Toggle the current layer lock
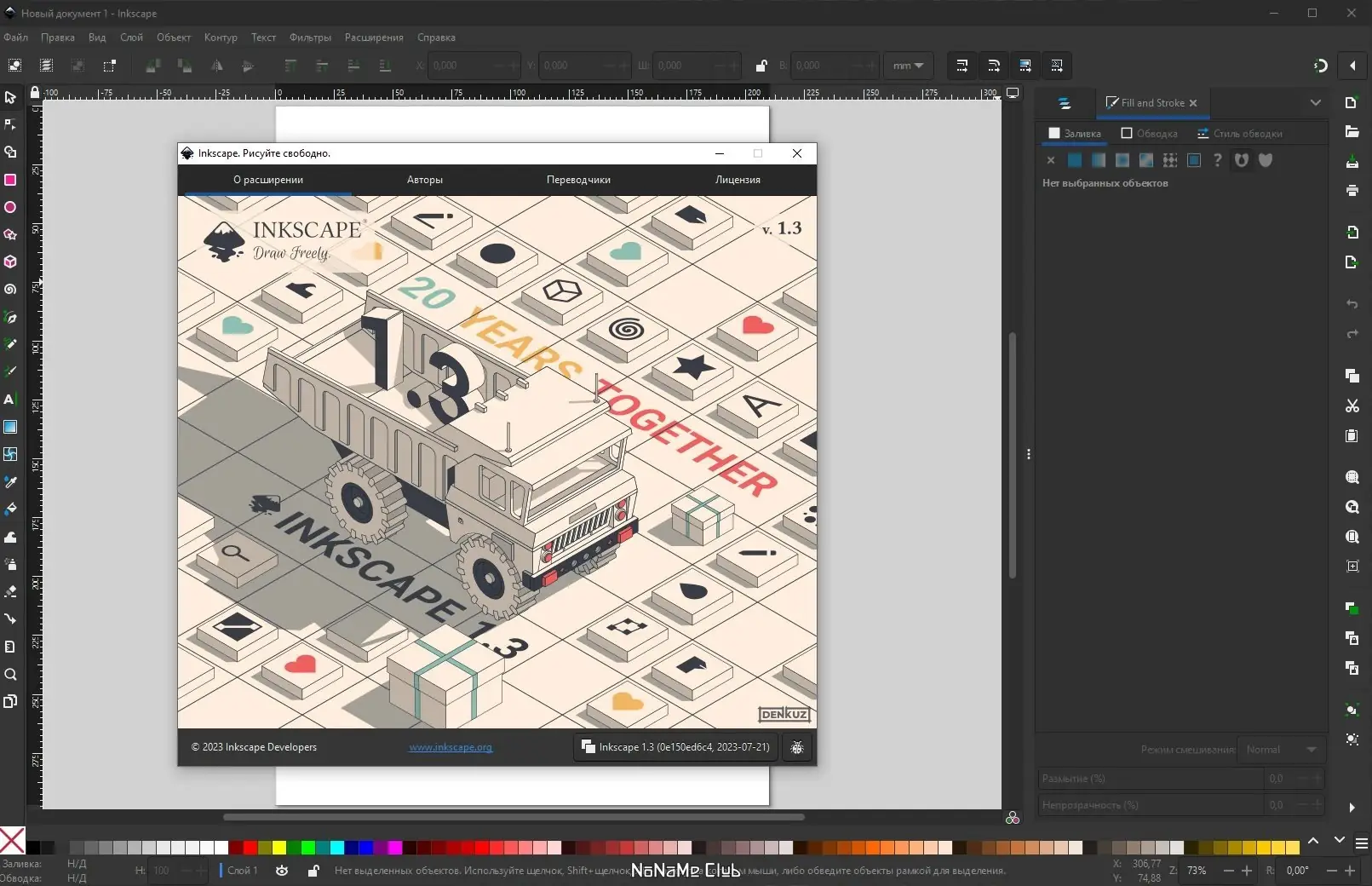This screenshot has width=1372, height=886. point(313,871)
